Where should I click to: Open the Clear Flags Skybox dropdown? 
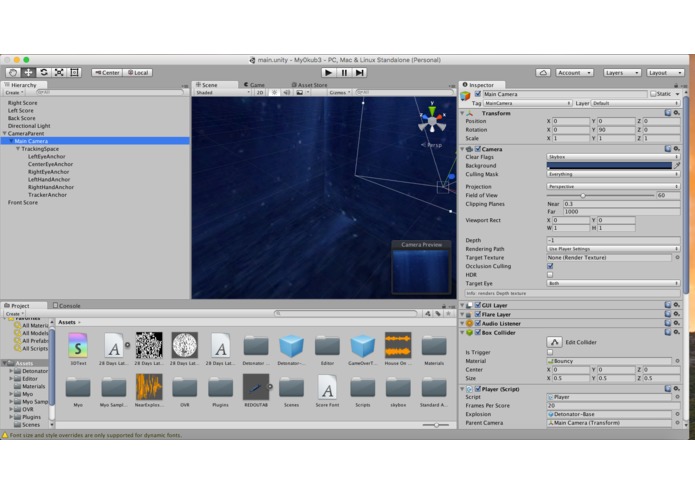613,157
